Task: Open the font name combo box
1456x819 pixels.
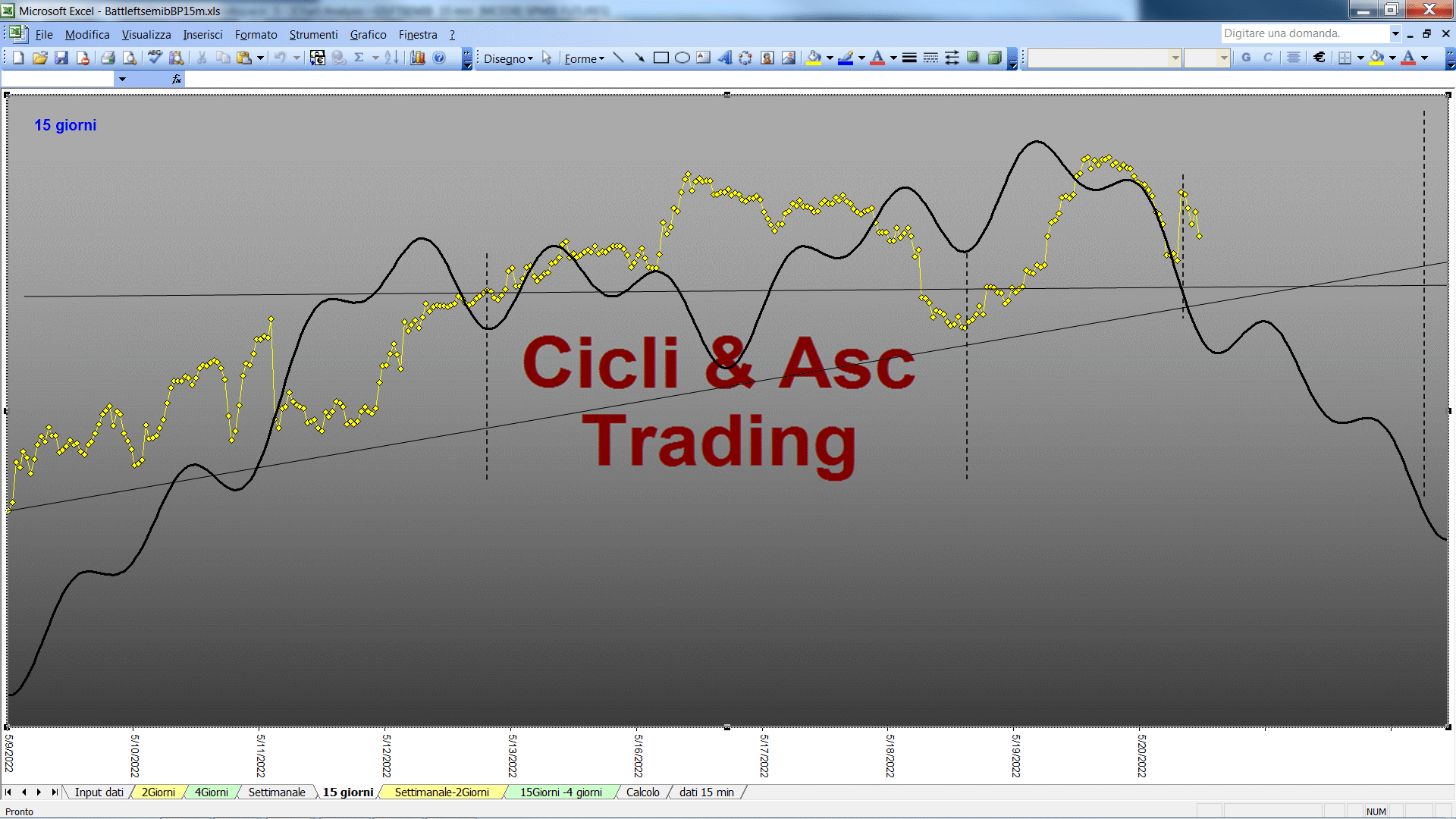Action: (1105, 58)
